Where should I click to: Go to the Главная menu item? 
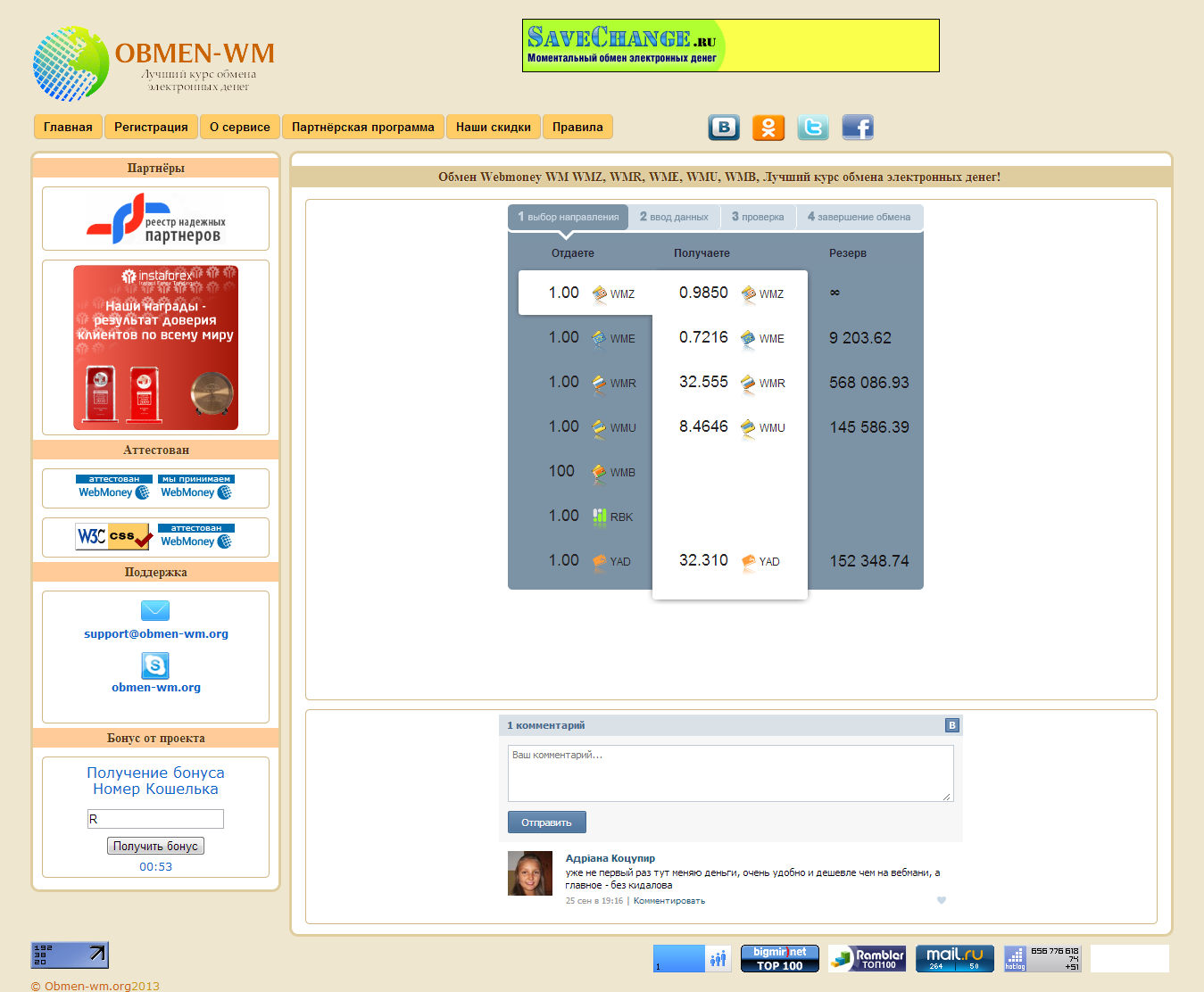(68, 127)
